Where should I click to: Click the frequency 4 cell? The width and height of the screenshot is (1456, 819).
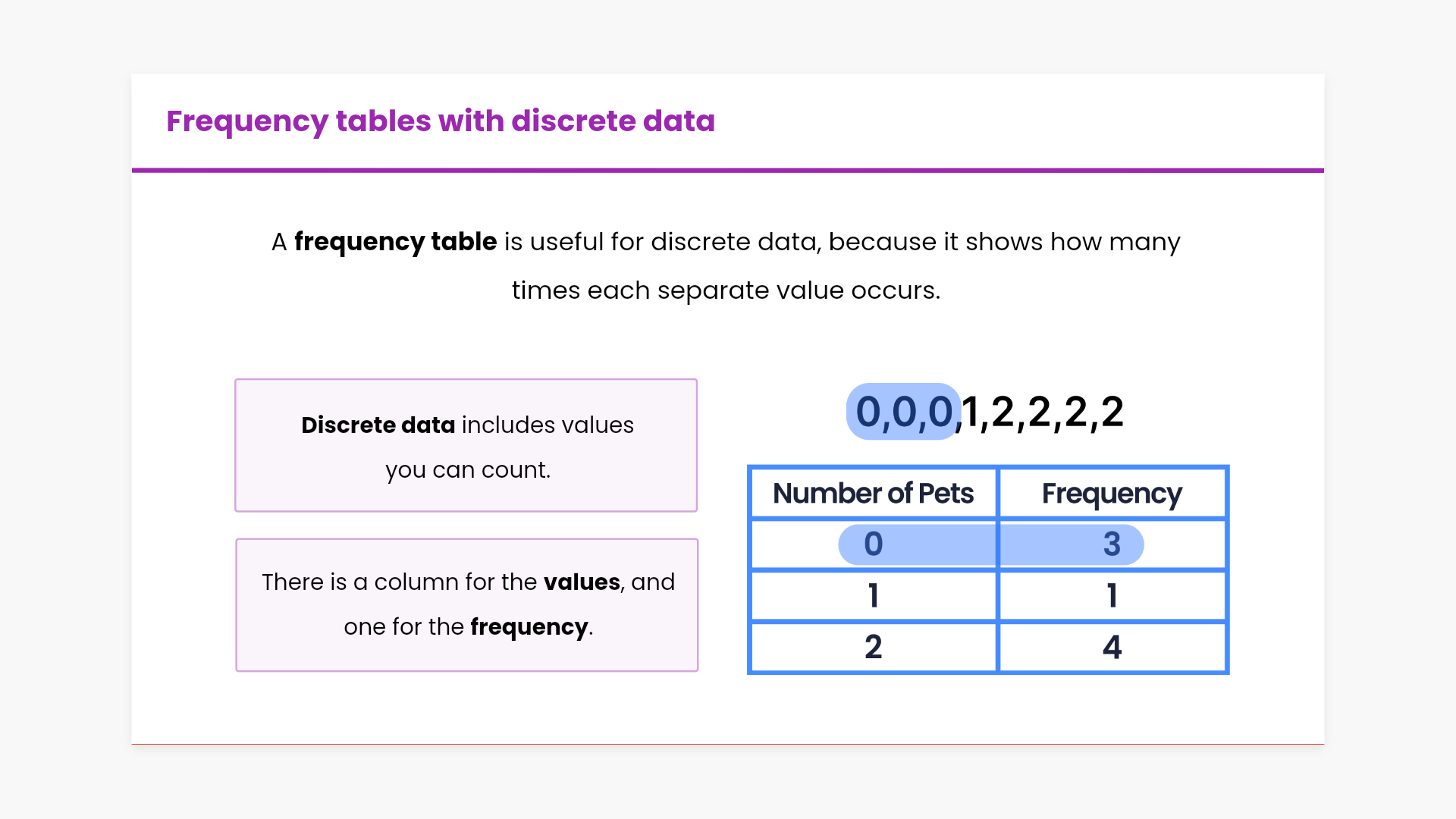click(x=1112, y=647)
